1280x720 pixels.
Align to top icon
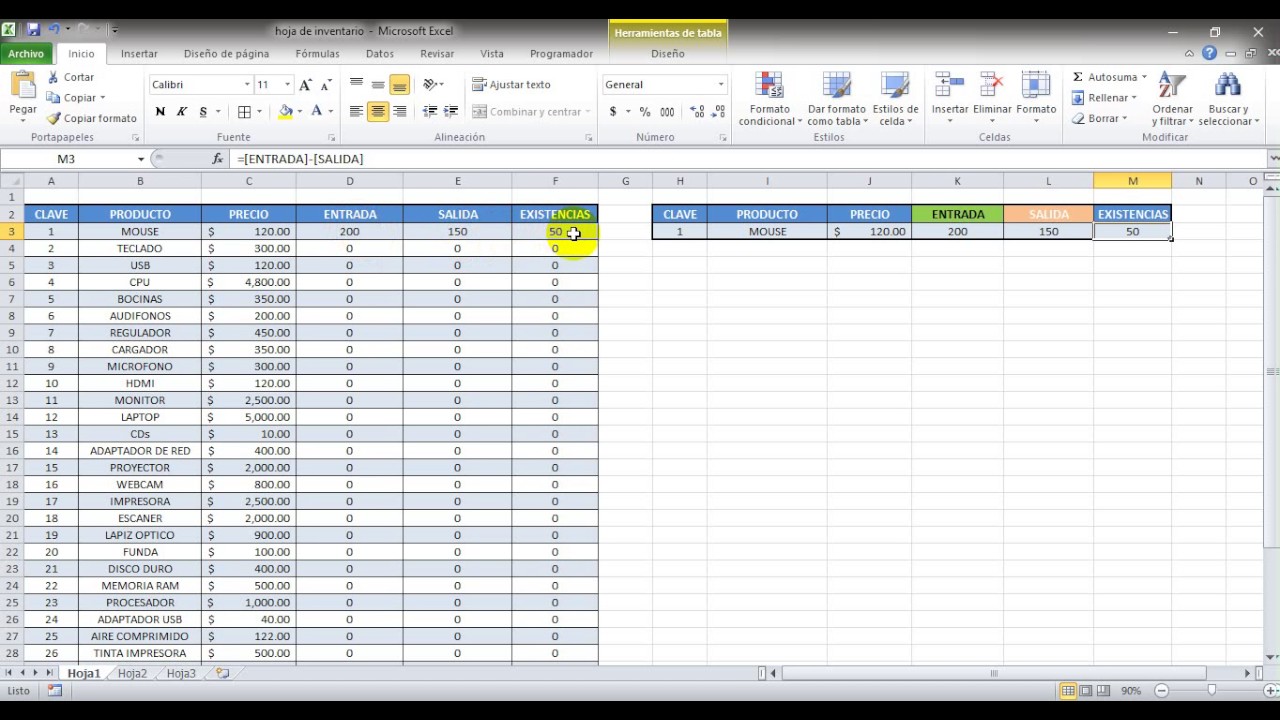pyautogui.click(x=356, y=85)
